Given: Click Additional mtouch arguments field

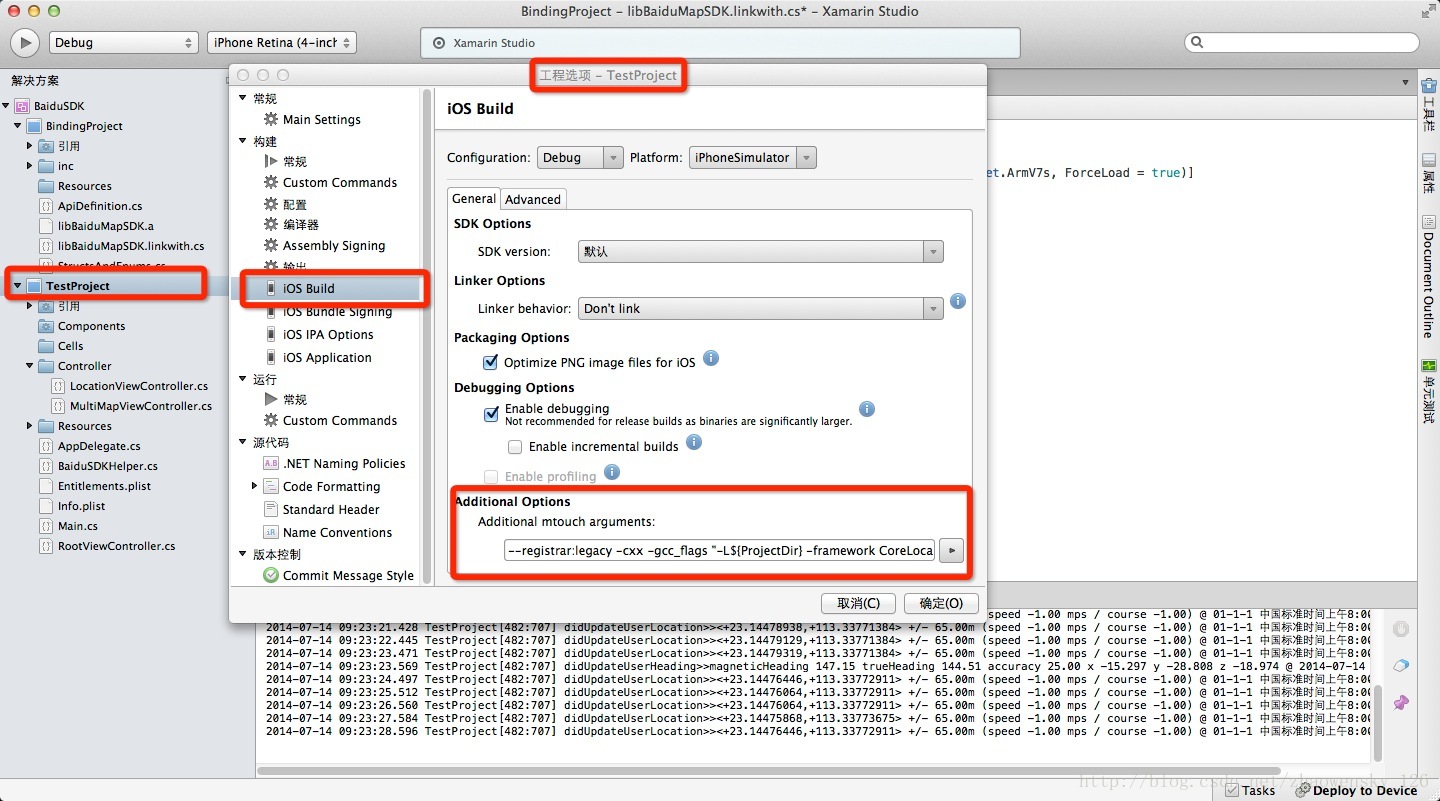Looking at the screenshot, I should click(x=720, y=550).
